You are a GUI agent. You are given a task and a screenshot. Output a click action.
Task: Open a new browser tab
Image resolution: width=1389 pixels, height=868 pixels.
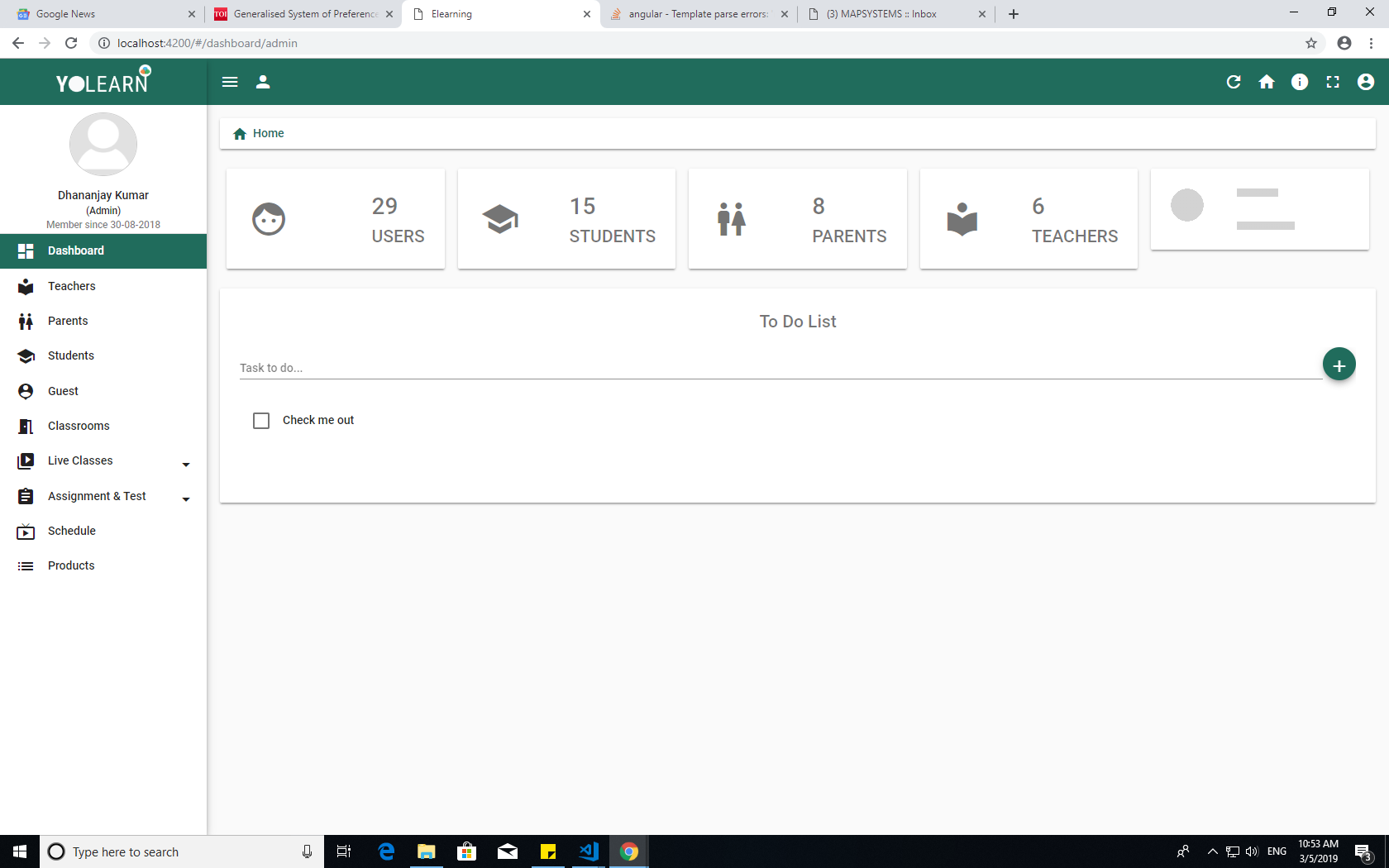point(1014,14)
